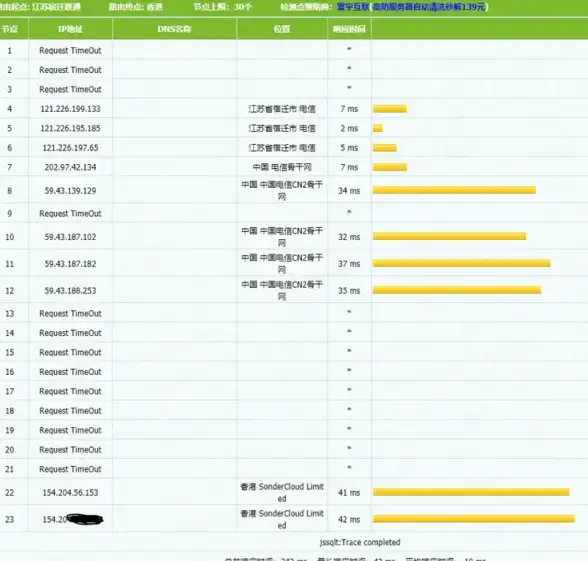Click the 路由终点: 香港 header text

coord(135,7)
